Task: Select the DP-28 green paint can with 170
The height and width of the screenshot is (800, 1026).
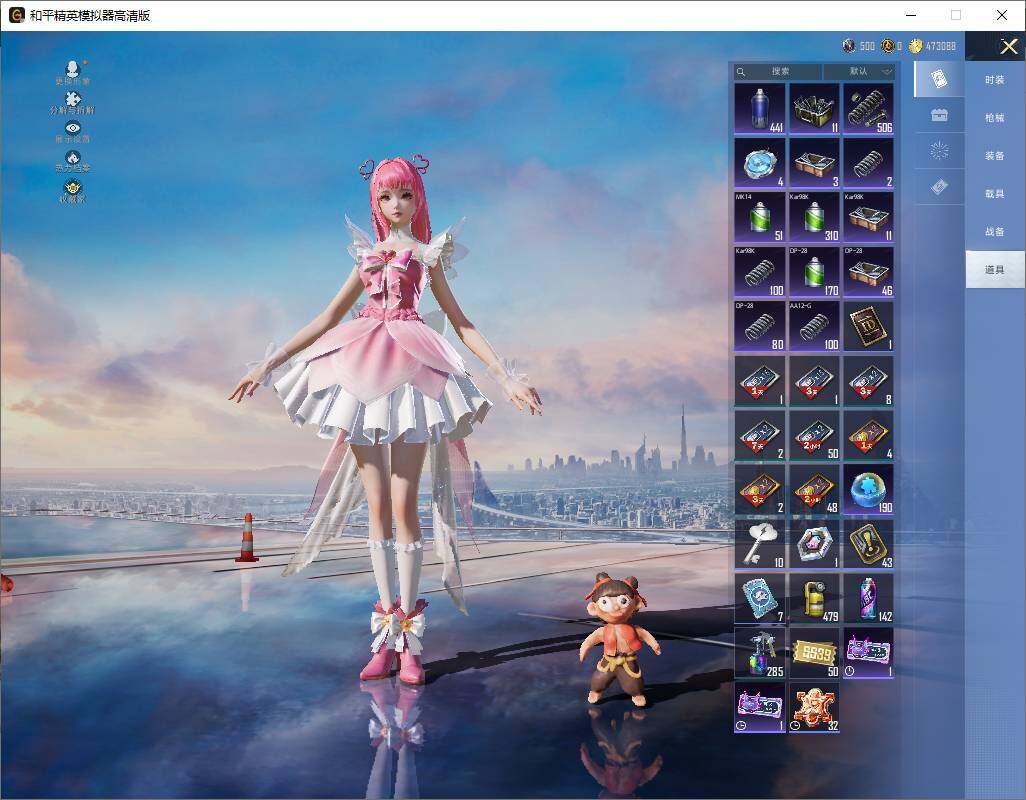Action: pyautogui.click(x=814, y=272)
